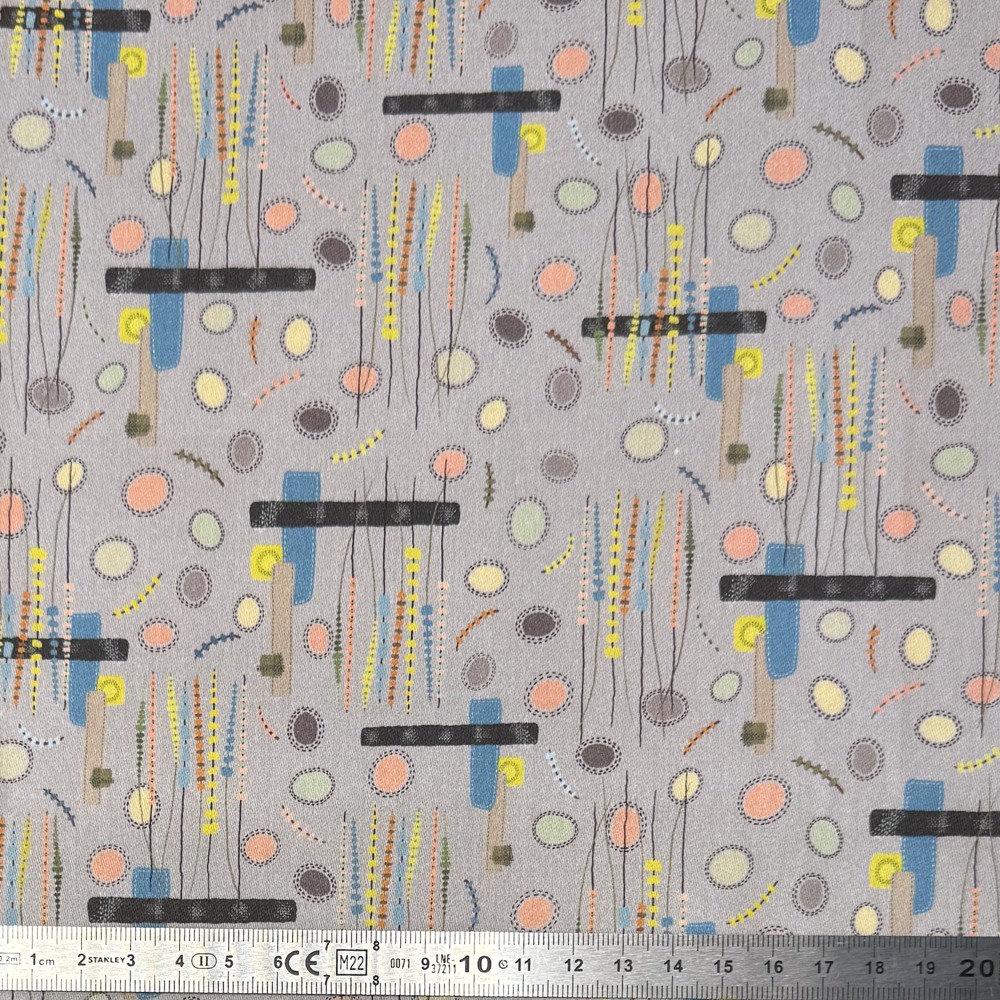Click the class II oval symbol
Viewport: 1000px width, 1000px height.
(204, 961)
